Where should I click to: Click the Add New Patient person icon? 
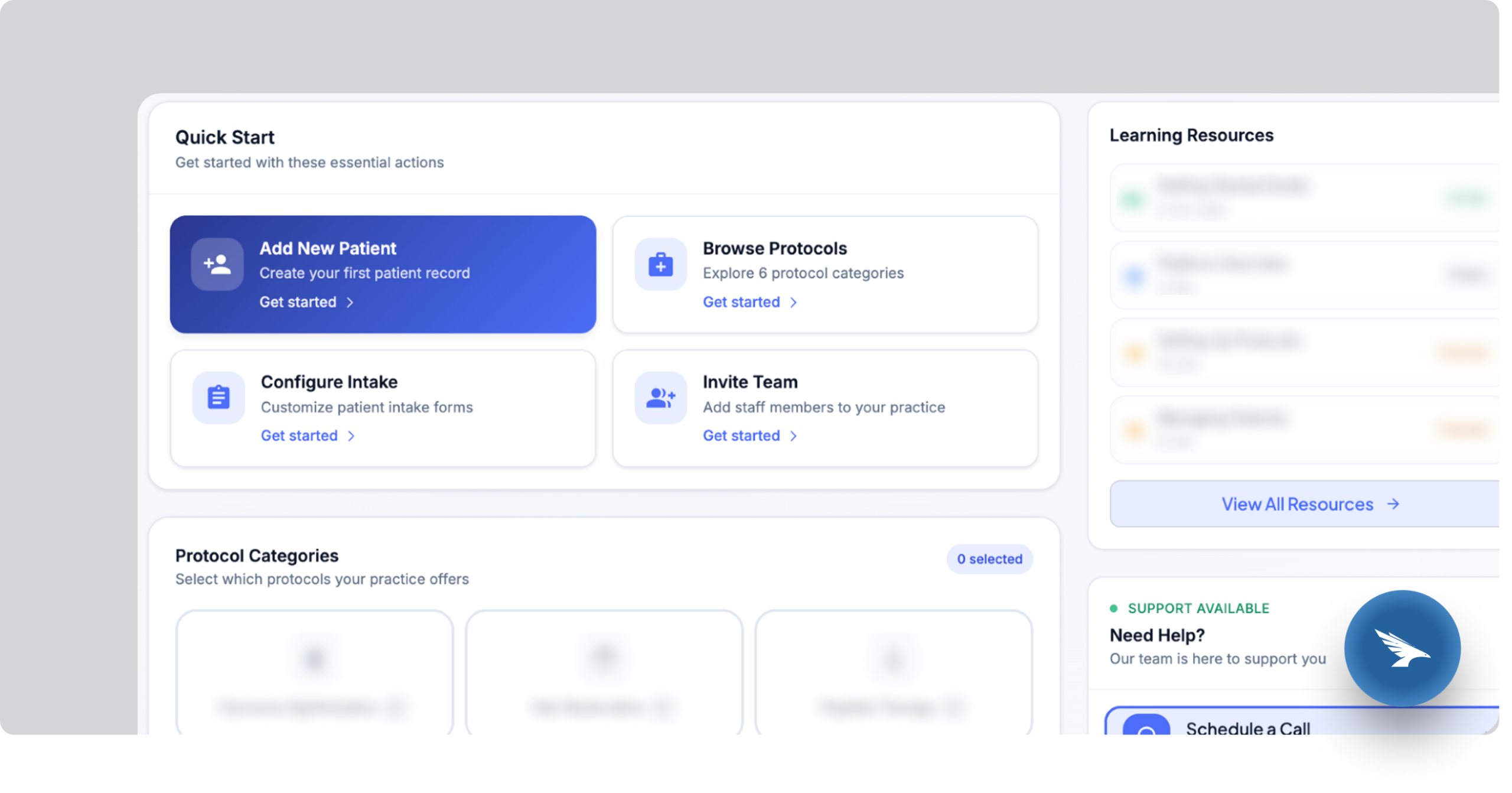[x=216, y=265]
